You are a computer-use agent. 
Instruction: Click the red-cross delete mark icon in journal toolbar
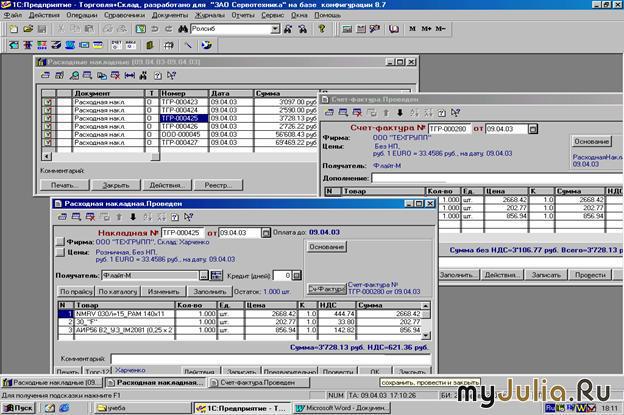(x=115, y=75)
